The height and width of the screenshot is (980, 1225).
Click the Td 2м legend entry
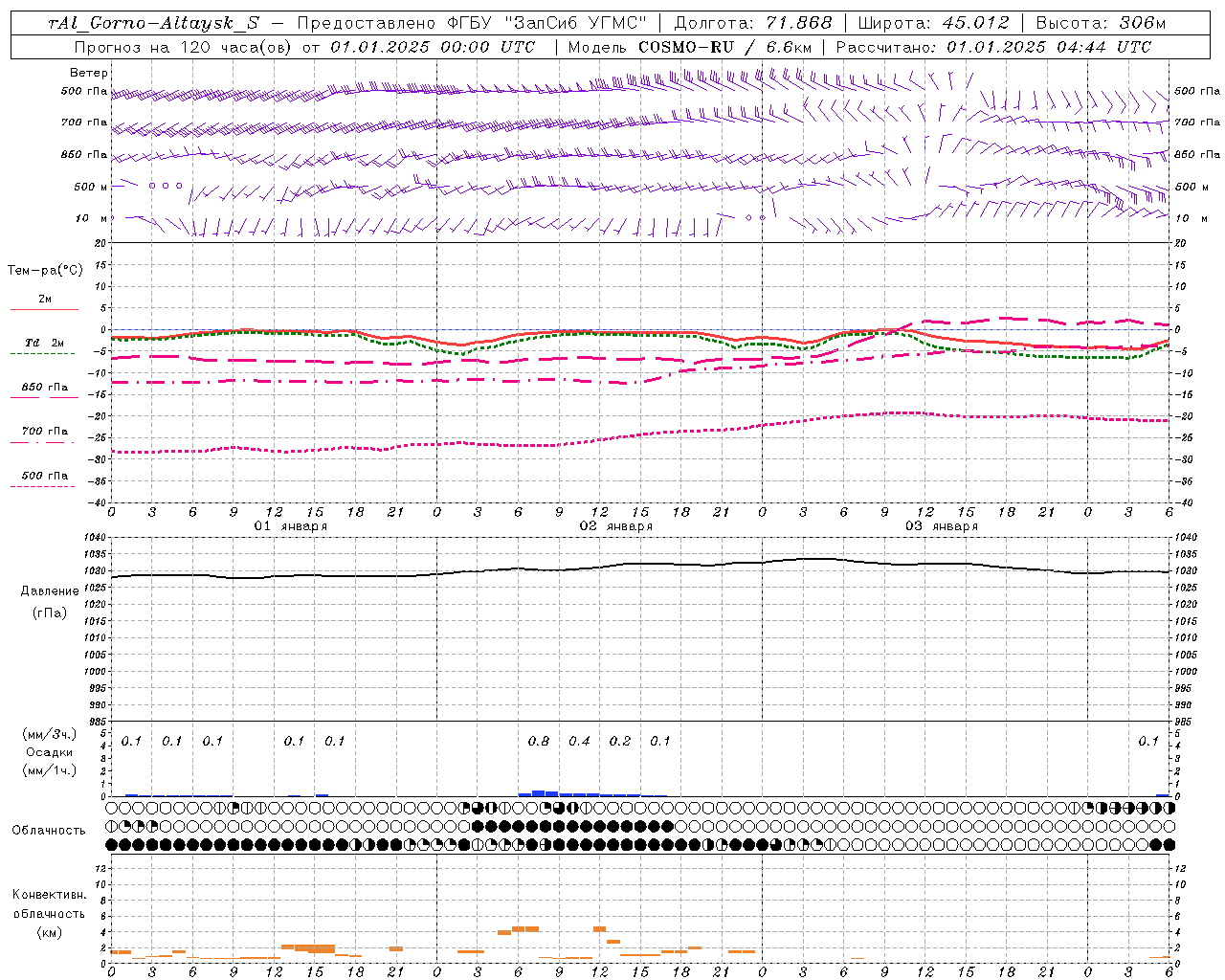(44, 343)
